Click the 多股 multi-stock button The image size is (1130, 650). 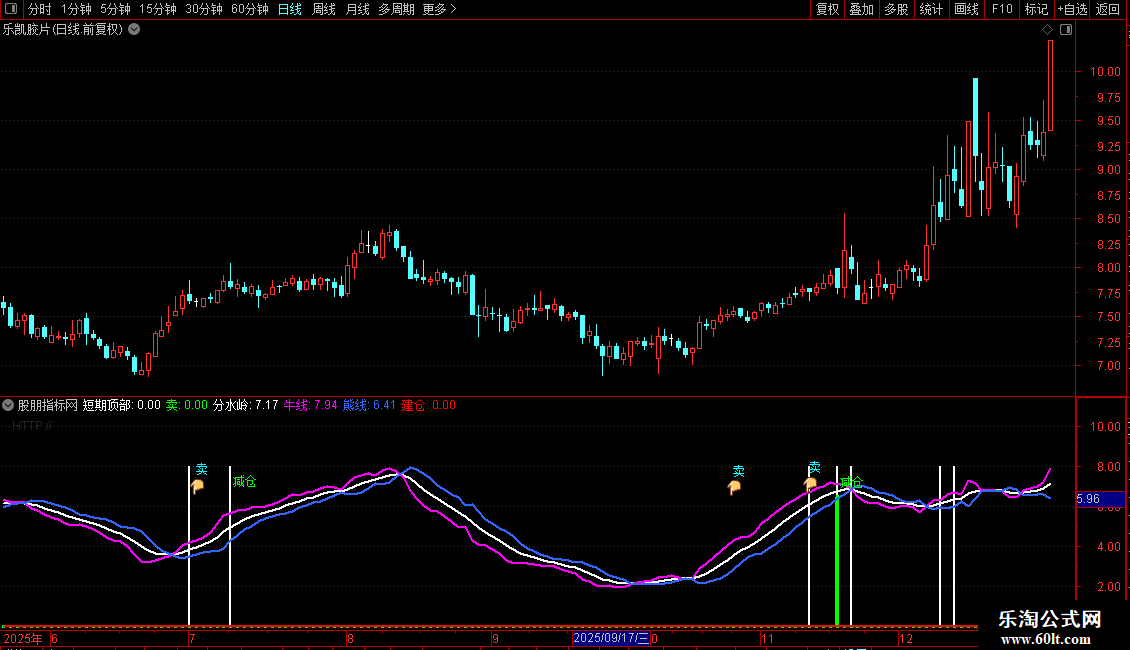point(897,9)
